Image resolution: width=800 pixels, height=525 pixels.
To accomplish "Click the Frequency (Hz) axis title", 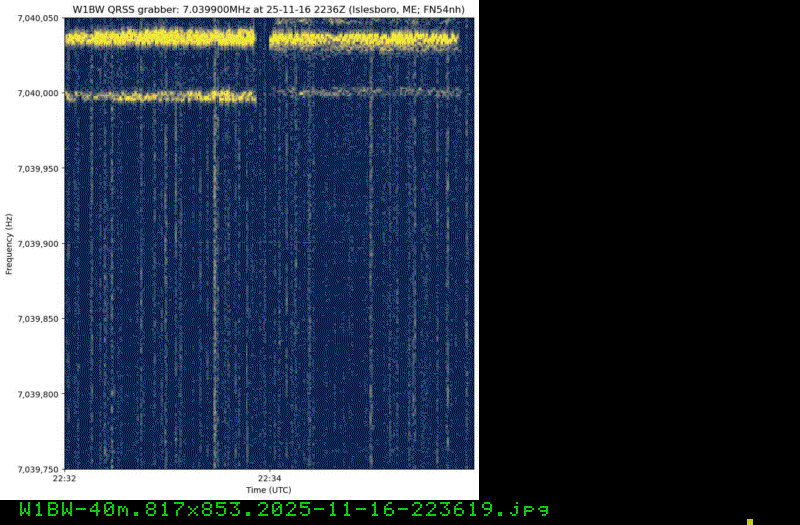I will tap(9, 243).
